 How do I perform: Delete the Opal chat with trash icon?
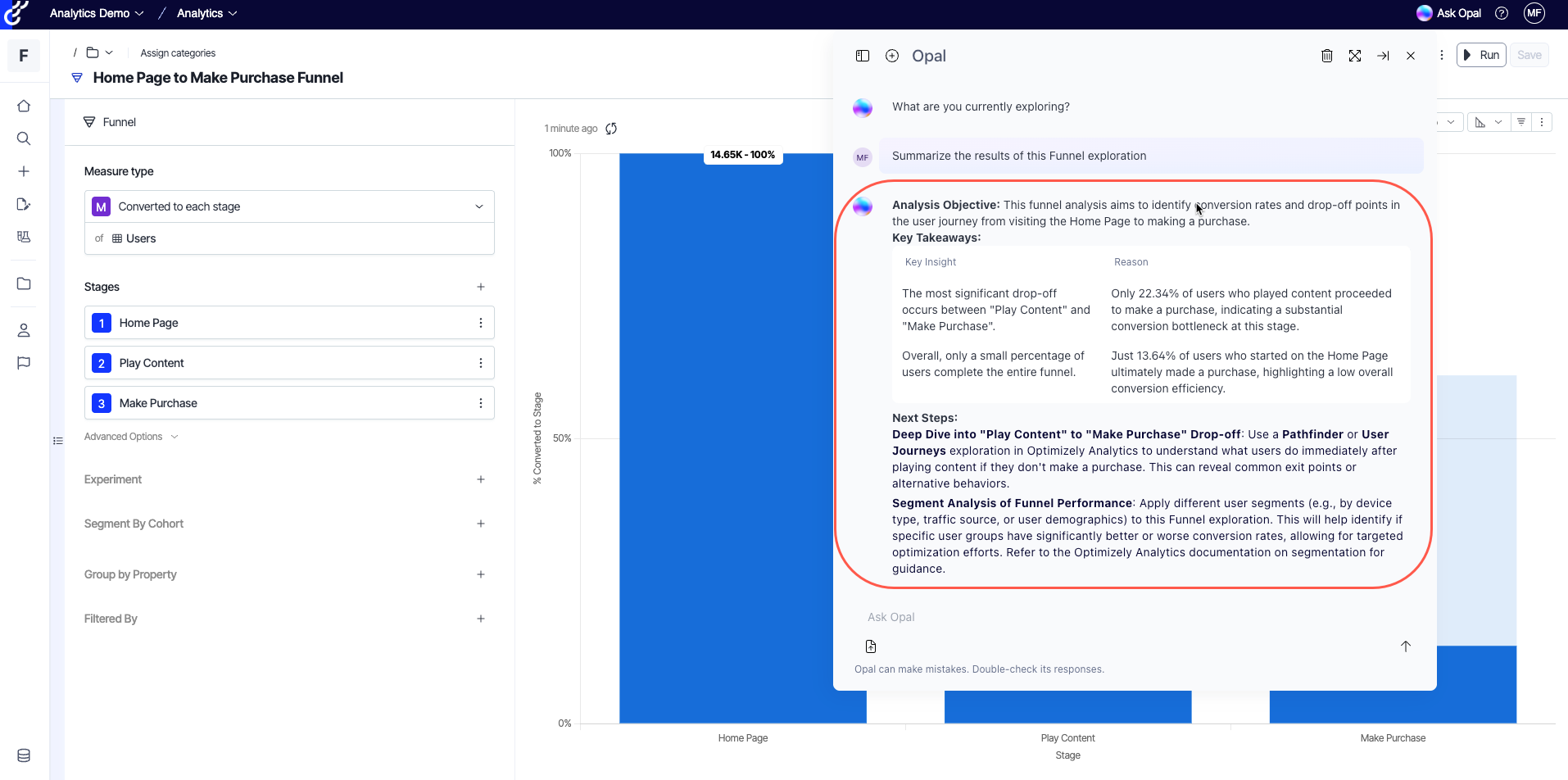[1326, 56]
